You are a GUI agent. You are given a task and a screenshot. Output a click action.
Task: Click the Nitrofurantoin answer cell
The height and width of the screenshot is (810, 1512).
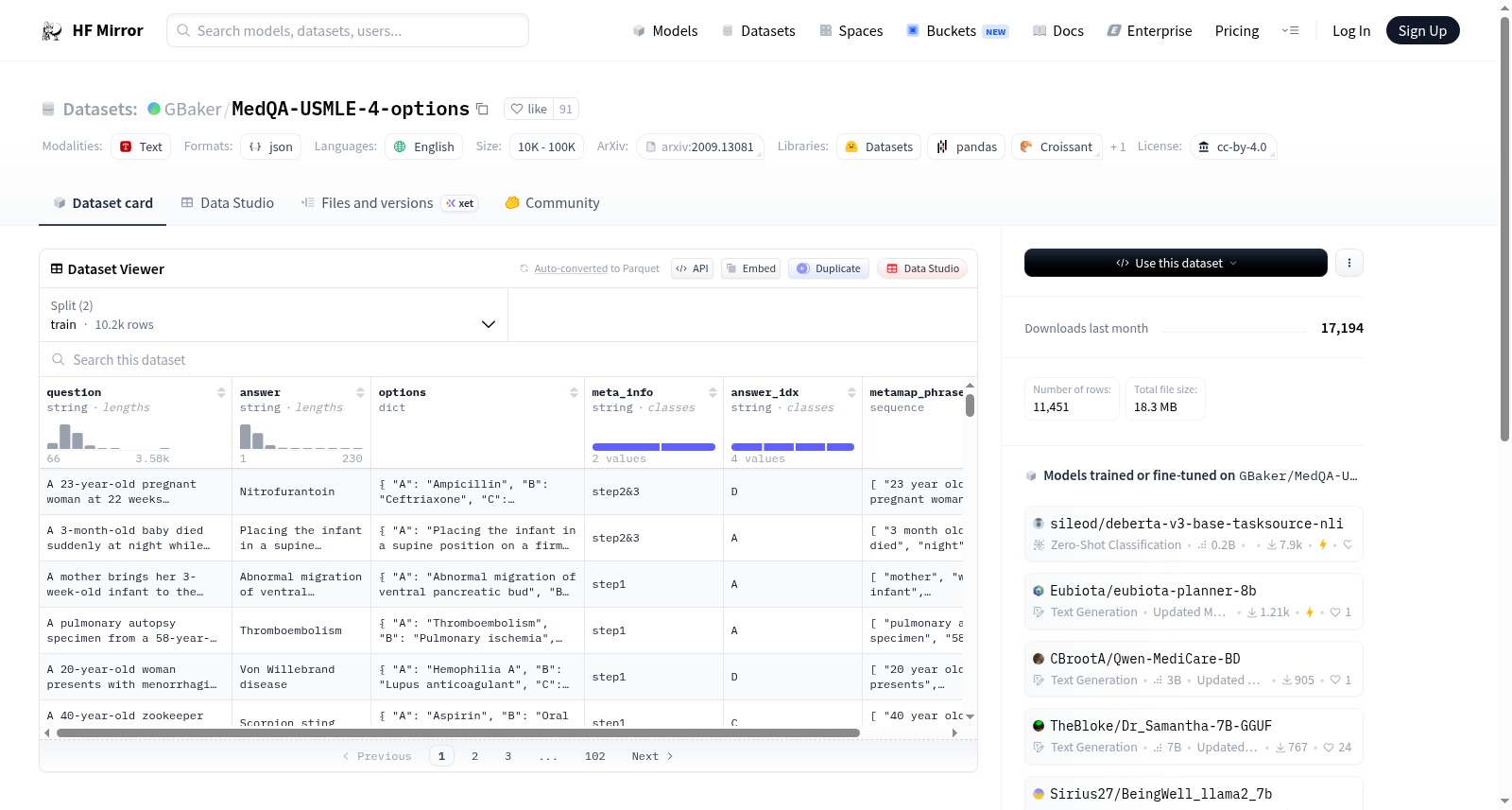[x=301, y=491]
